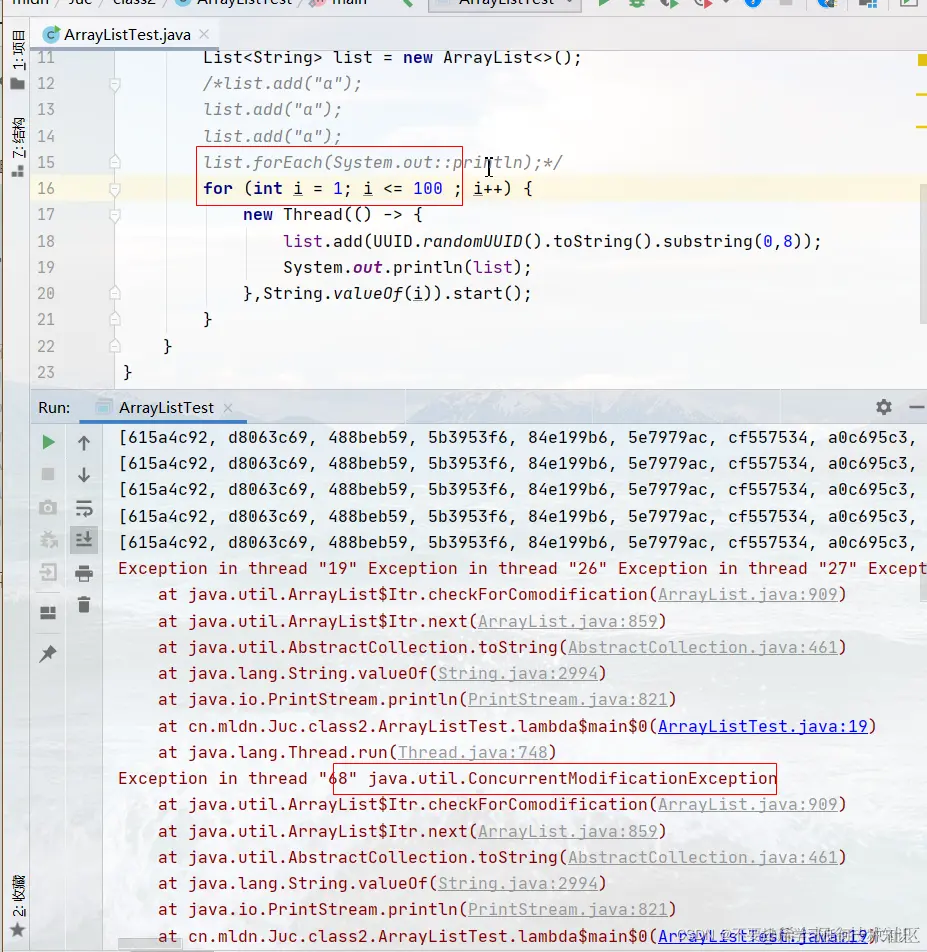Open the 1:项目 Project tool window
Viewport: 927px width, 952px height.
[x=18, y=60]
